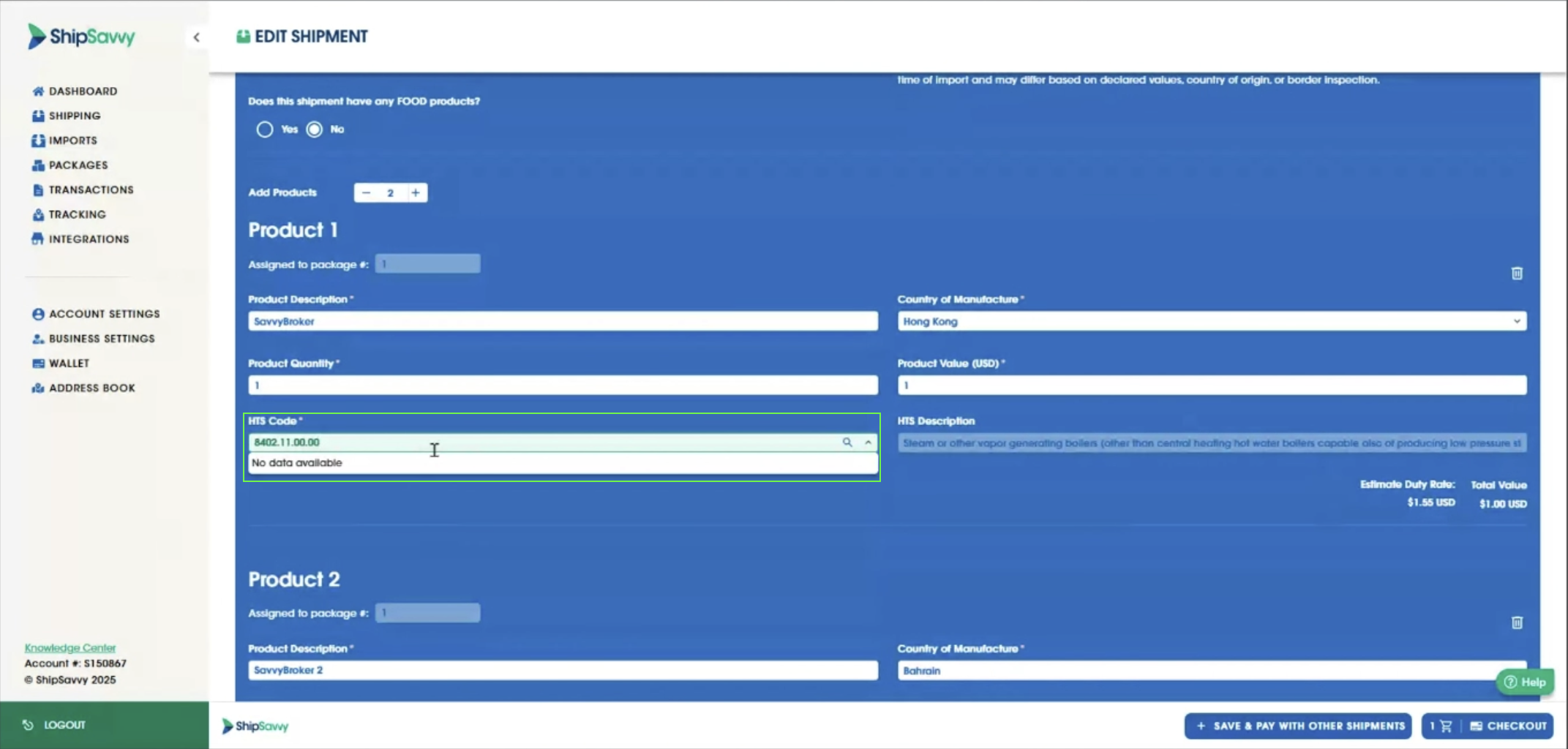Go to Tracking menu item
Screen dimensions: 1568x749
[x=78, y=214]
